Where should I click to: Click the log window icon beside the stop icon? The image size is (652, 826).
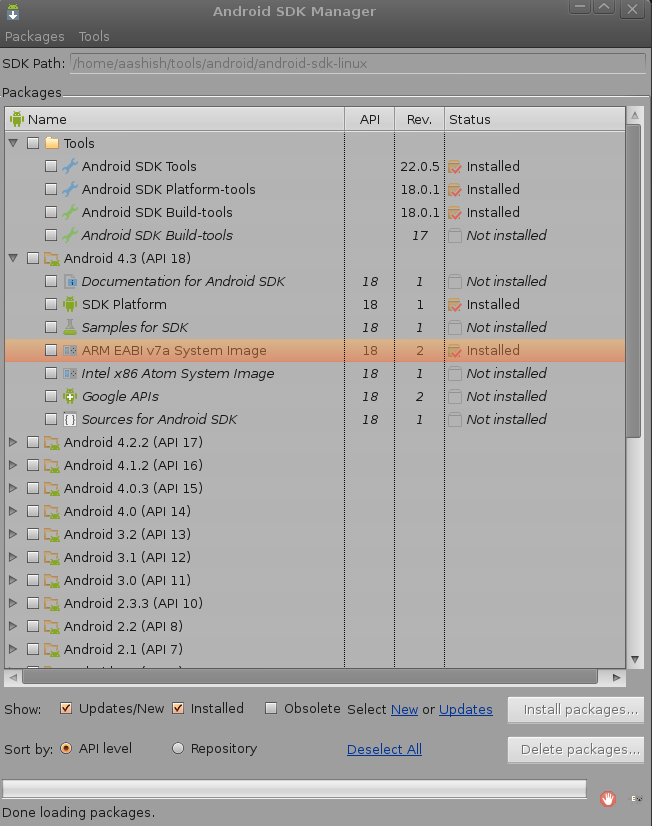click(637, 799)
